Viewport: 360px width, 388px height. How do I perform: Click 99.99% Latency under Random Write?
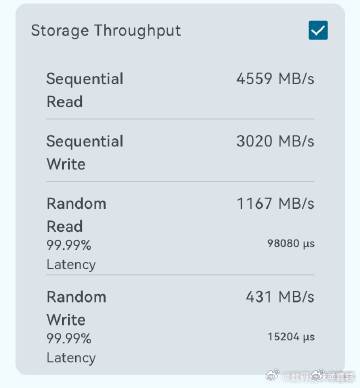point(71,348)
